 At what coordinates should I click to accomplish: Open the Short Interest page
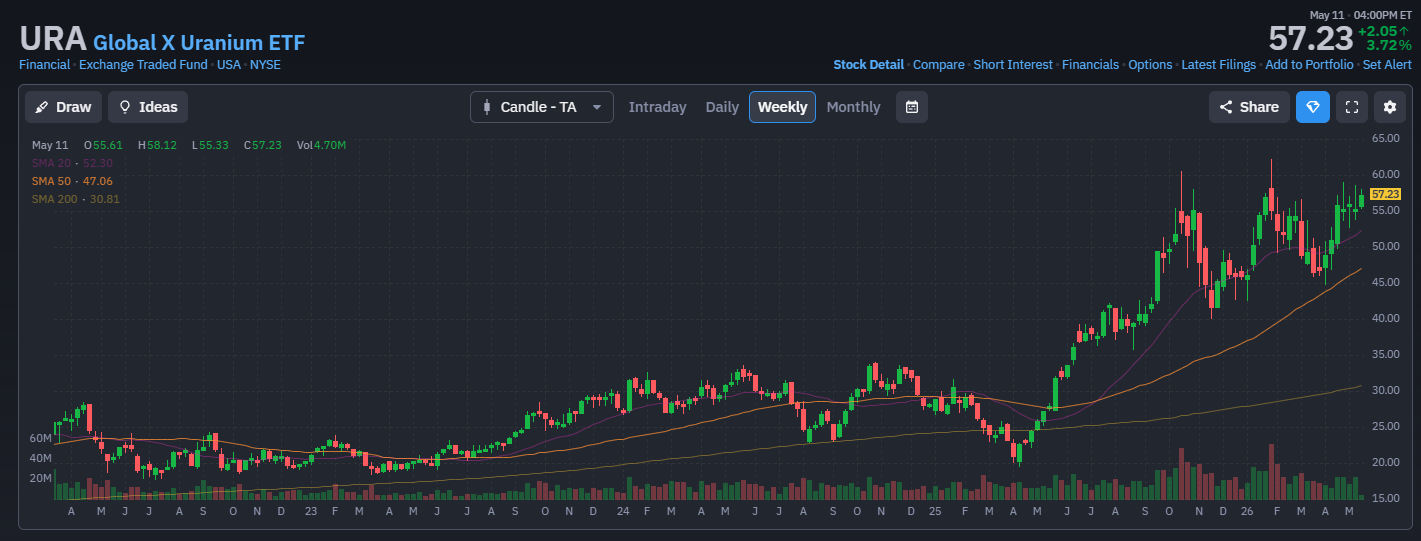[1013, 65]
